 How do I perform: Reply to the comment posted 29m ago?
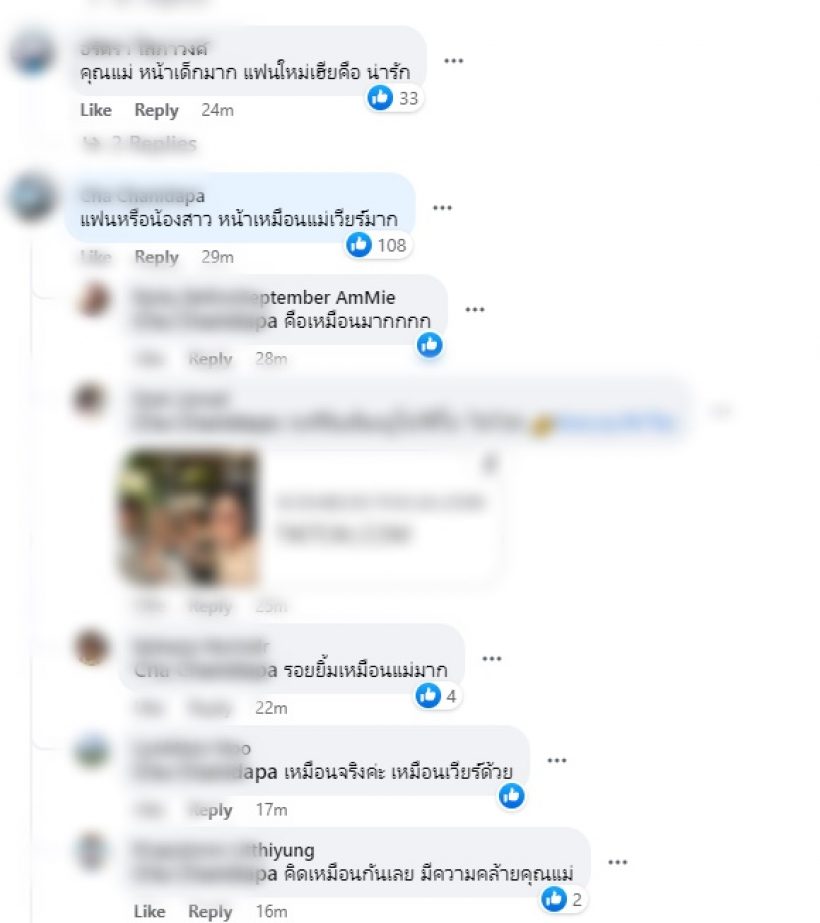pyautogui.click(x=157, y=257)
